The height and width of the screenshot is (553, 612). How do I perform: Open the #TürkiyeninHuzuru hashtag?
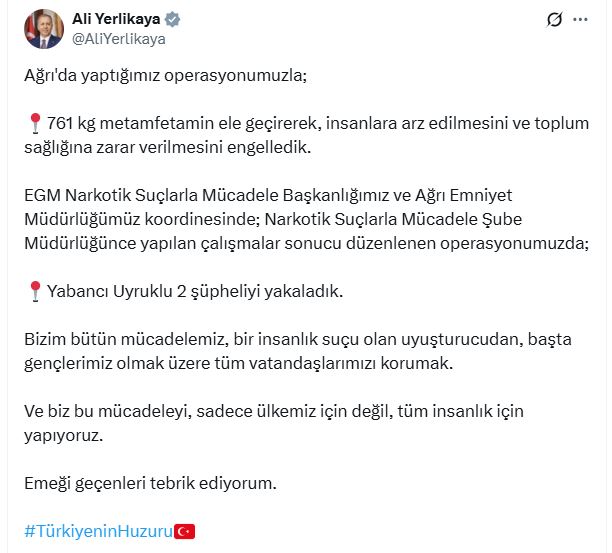(98, 531)
